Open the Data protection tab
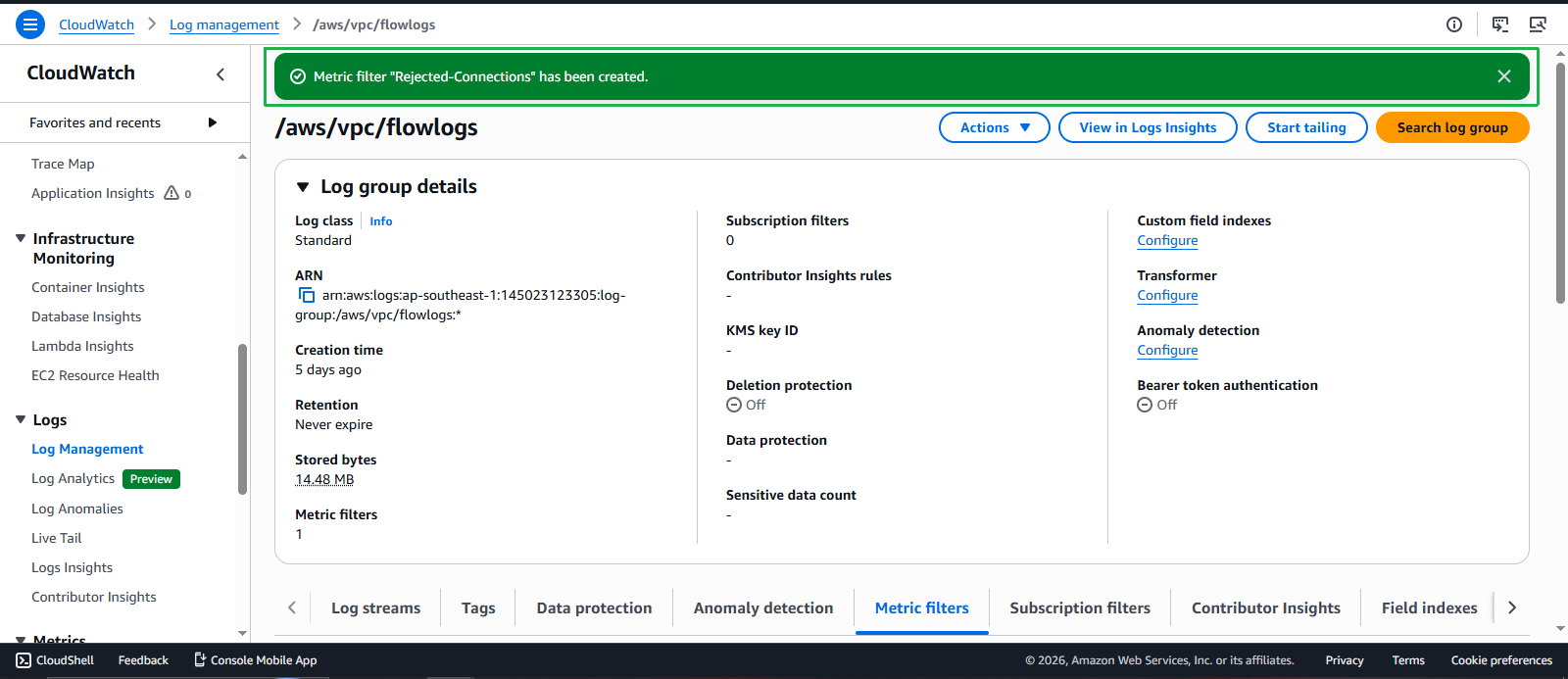The width and height of the screenshot is (1568, 679). [594, 607]
